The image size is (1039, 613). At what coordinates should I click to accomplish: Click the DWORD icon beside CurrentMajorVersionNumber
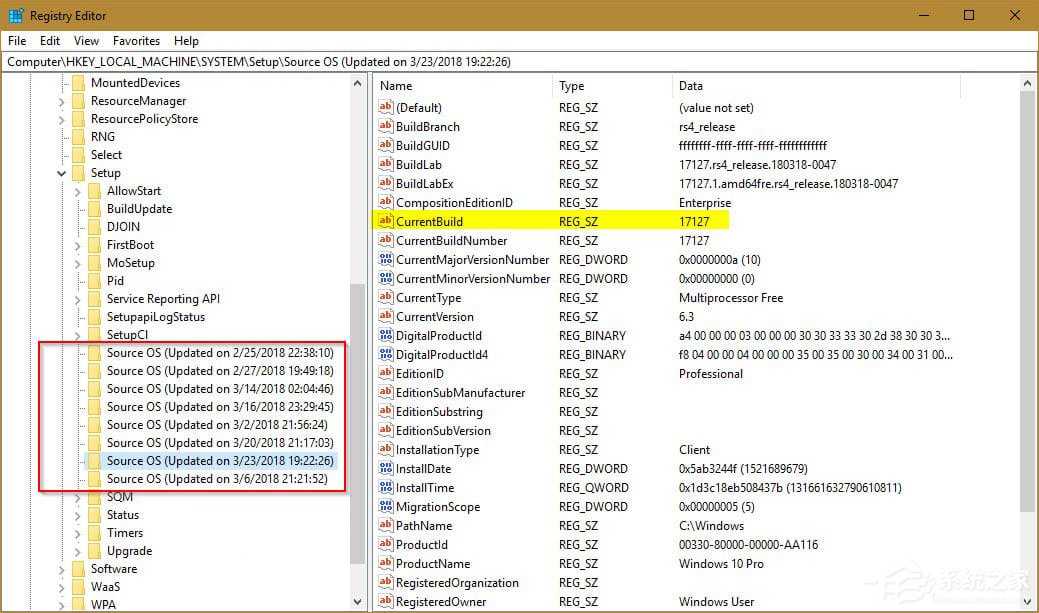tap(385, 259)
